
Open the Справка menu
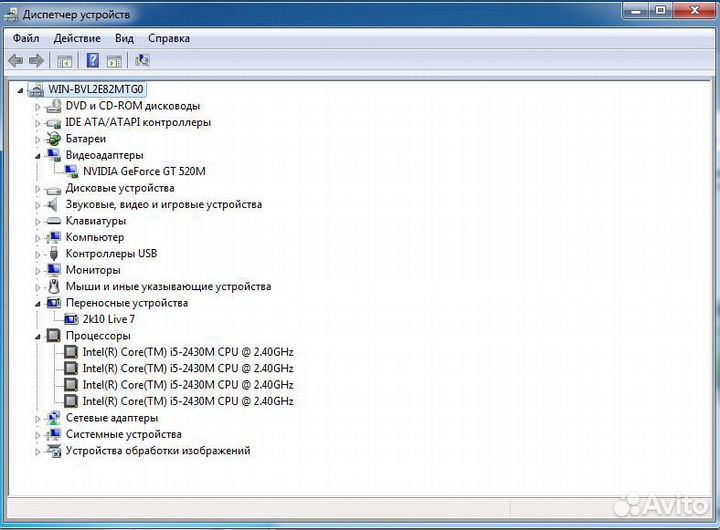pos(169,38)
